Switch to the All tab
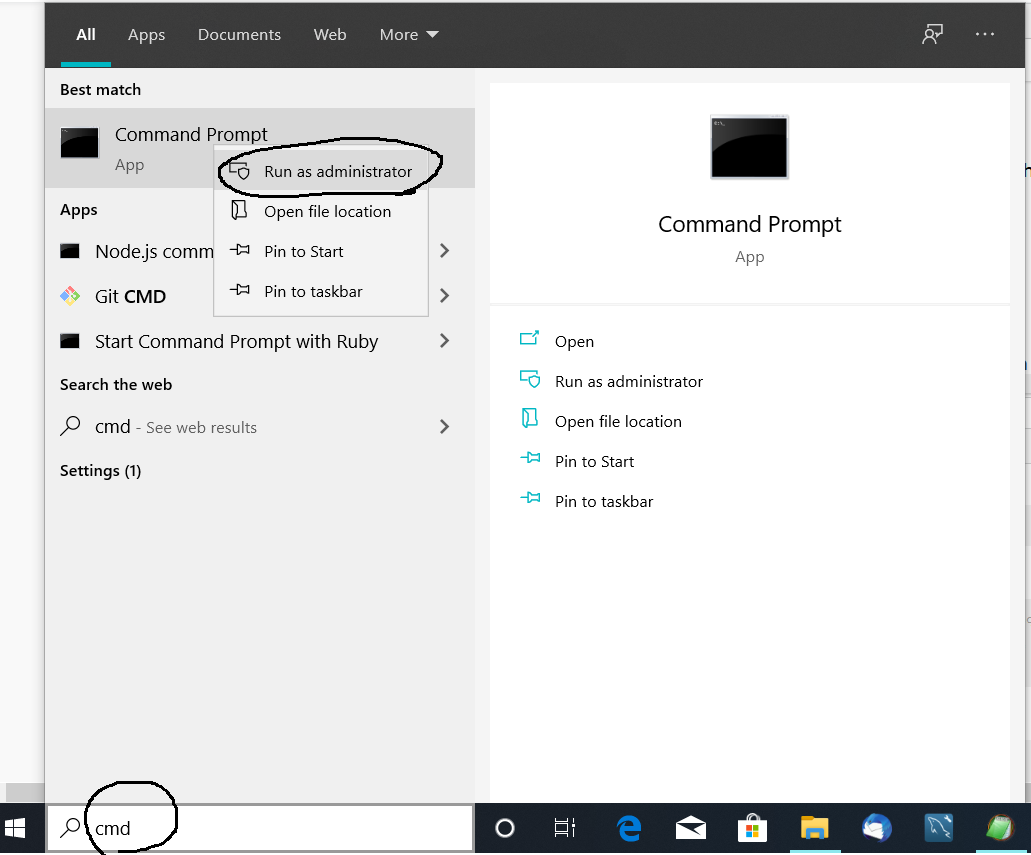This screenshot has width=1031, height=855. 86,34
